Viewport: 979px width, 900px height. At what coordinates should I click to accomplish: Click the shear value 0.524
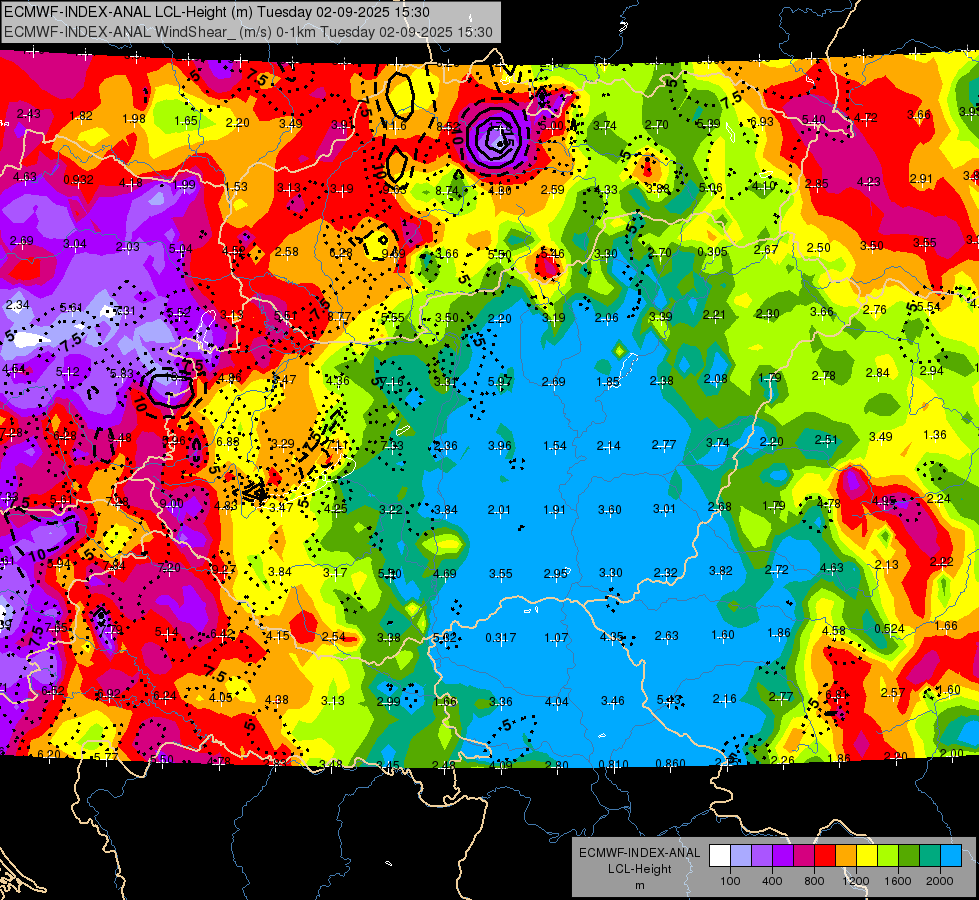[x=889, y=629]
